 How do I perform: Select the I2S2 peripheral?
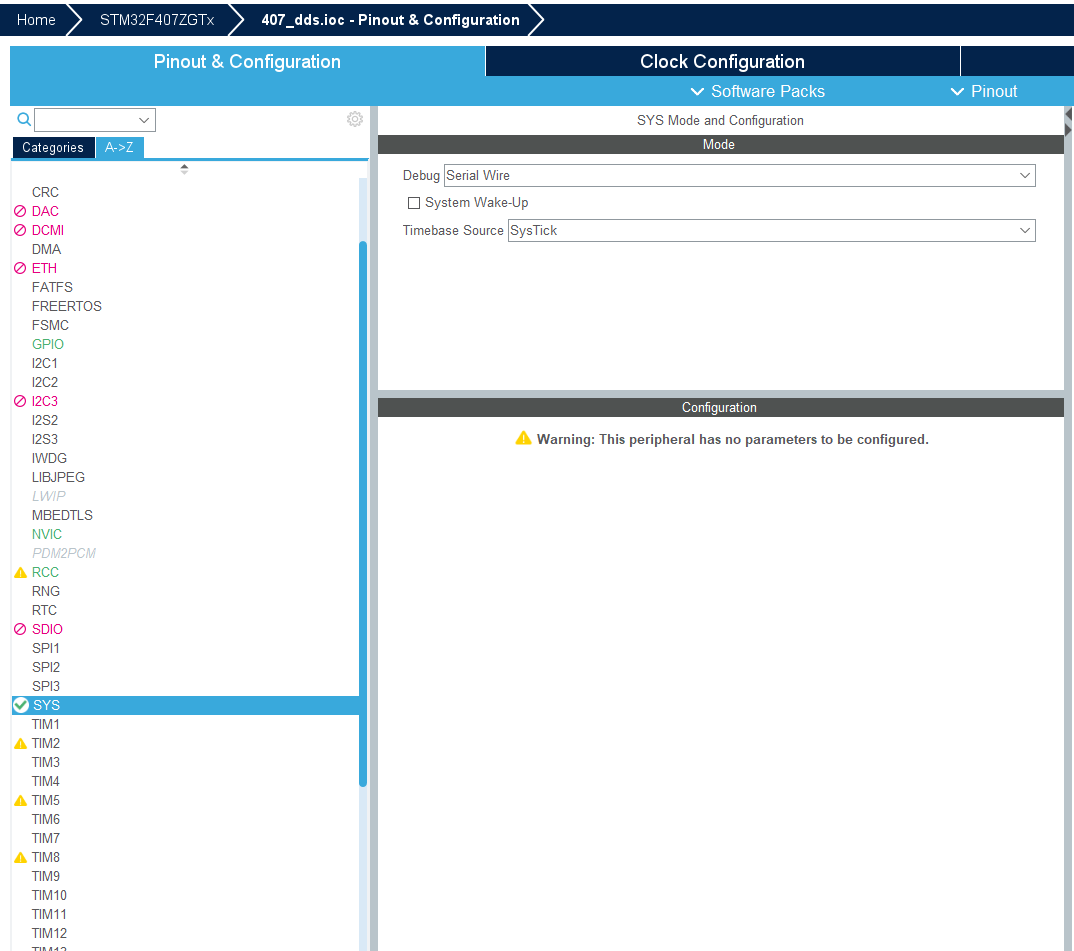(45, 420)
